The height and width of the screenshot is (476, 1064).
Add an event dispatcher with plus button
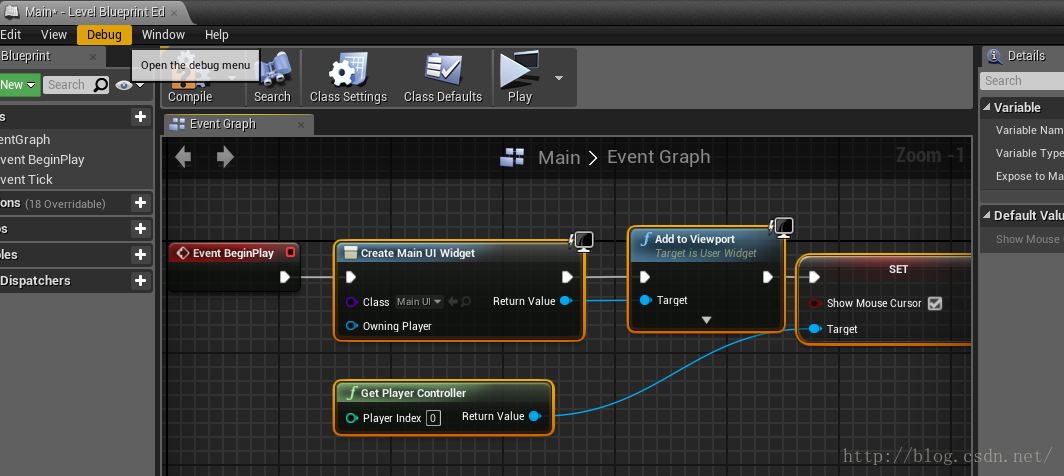(x=140, y=280)
